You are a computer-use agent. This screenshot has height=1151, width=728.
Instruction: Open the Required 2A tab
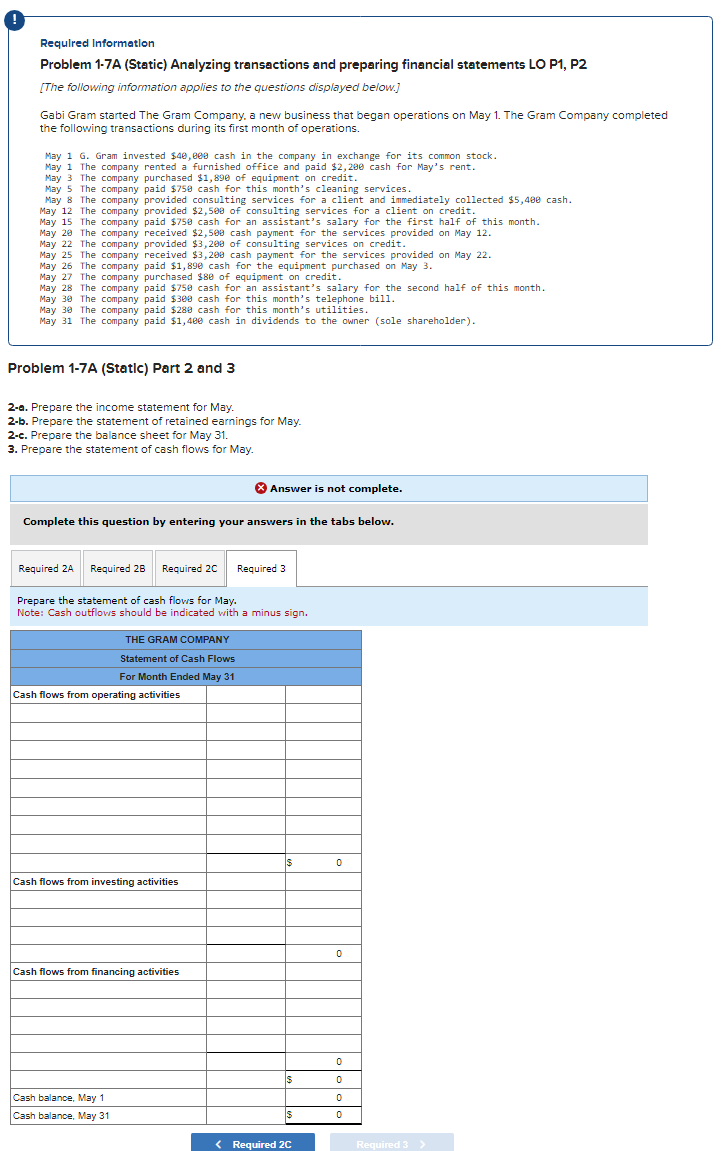pos(46,568)
